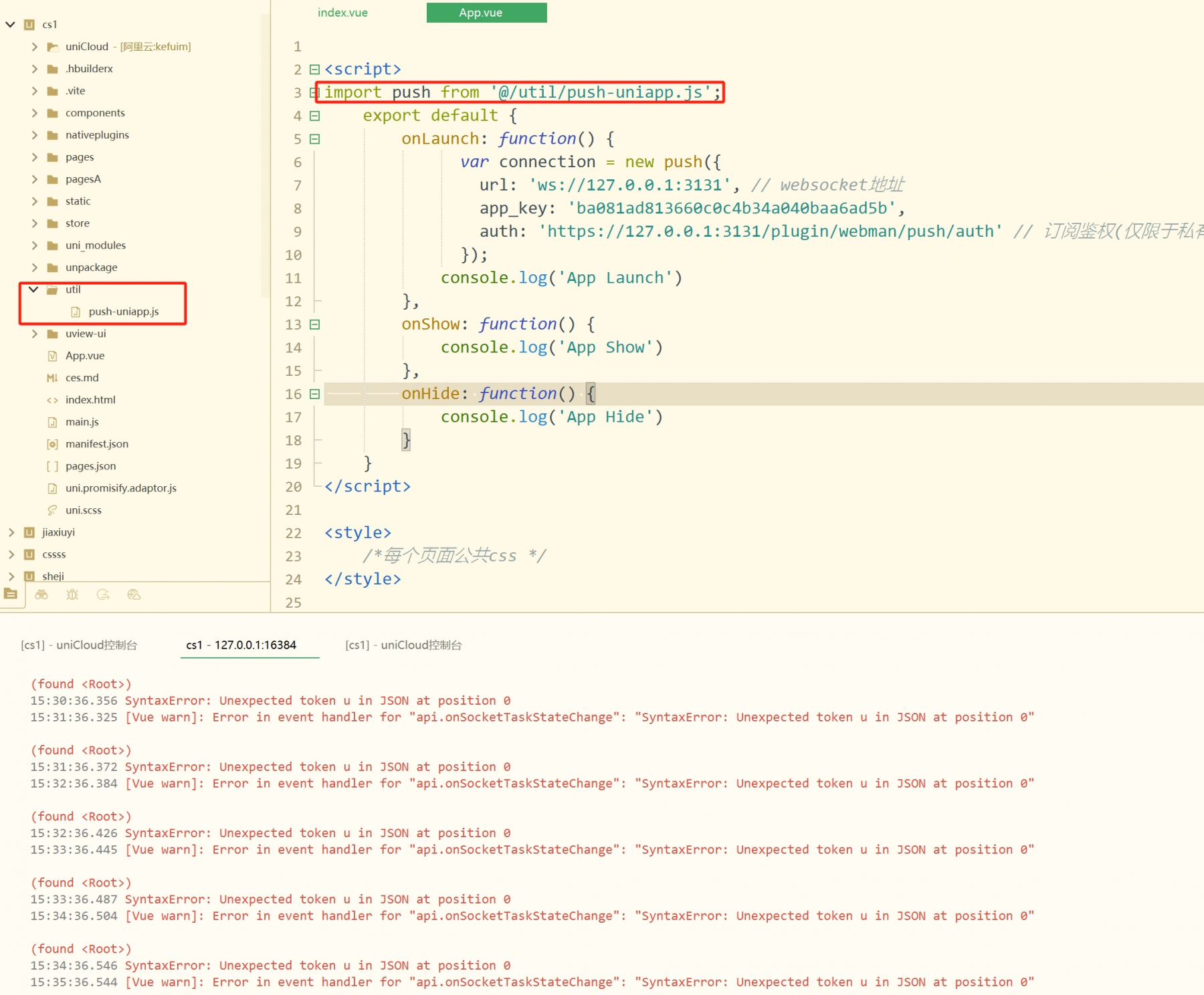Click the uni.scss file icon

click(x=52, y=510)
